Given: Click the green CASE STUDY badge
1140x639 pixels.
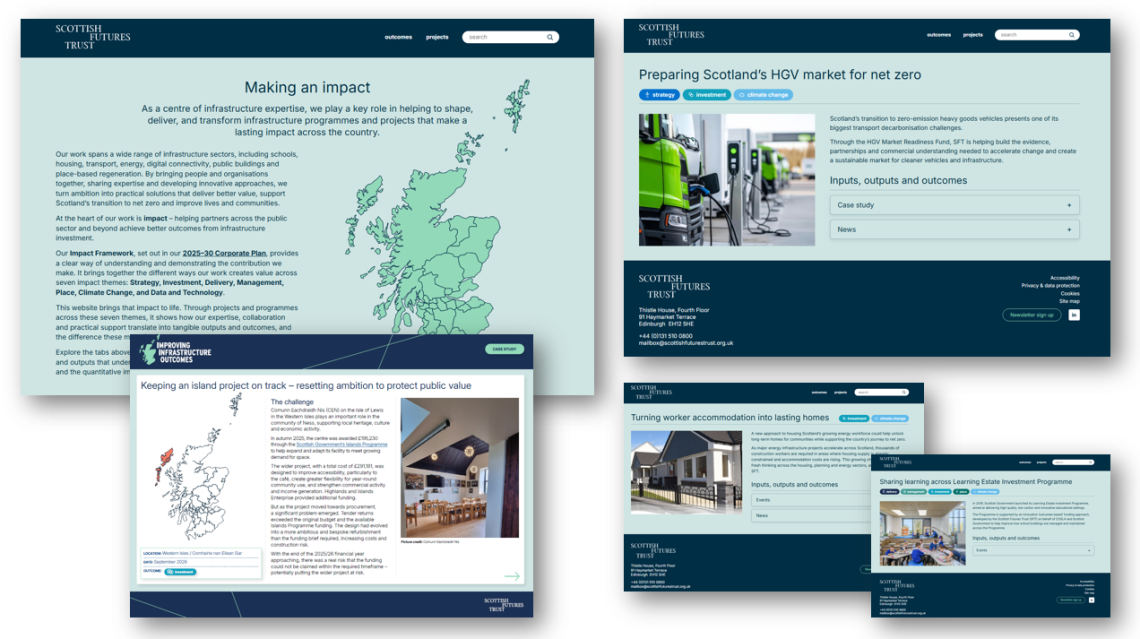Looking at the screenshot, I should pyautogui.click(x=504, y=349).
